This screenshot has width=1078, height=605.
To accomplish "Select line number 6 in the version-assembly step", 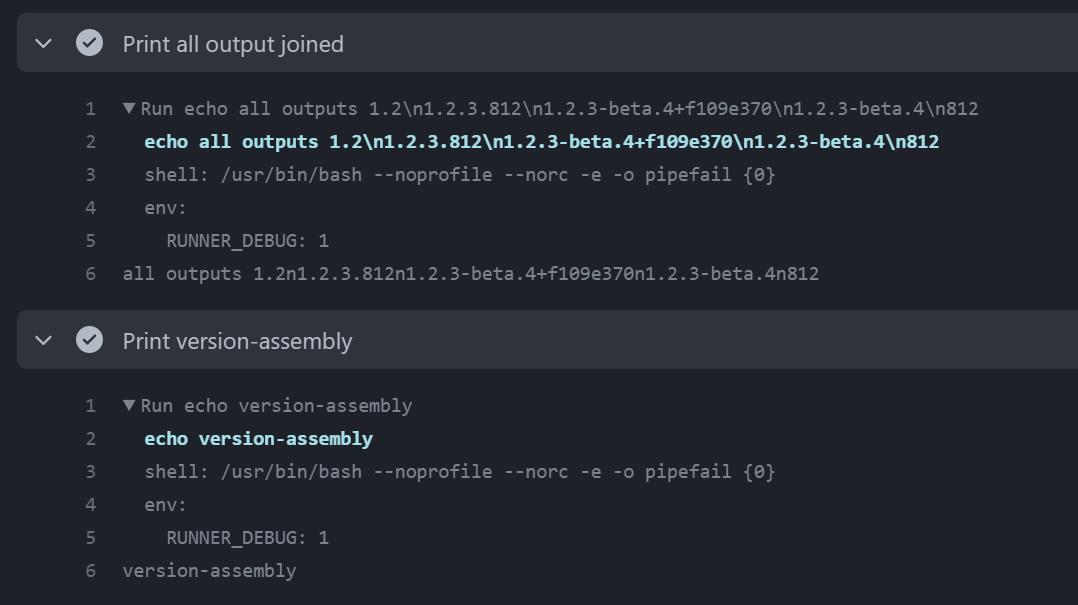I will (x=90, y=570).
